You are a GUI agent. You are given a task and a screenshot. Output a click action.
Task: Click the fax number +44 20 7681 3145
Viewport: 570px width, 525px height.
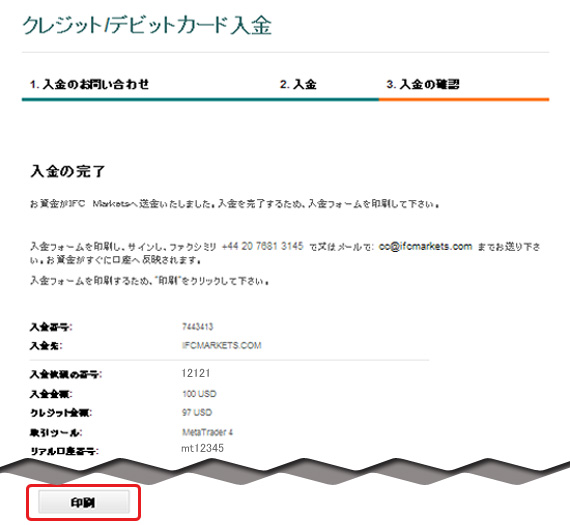262,246
